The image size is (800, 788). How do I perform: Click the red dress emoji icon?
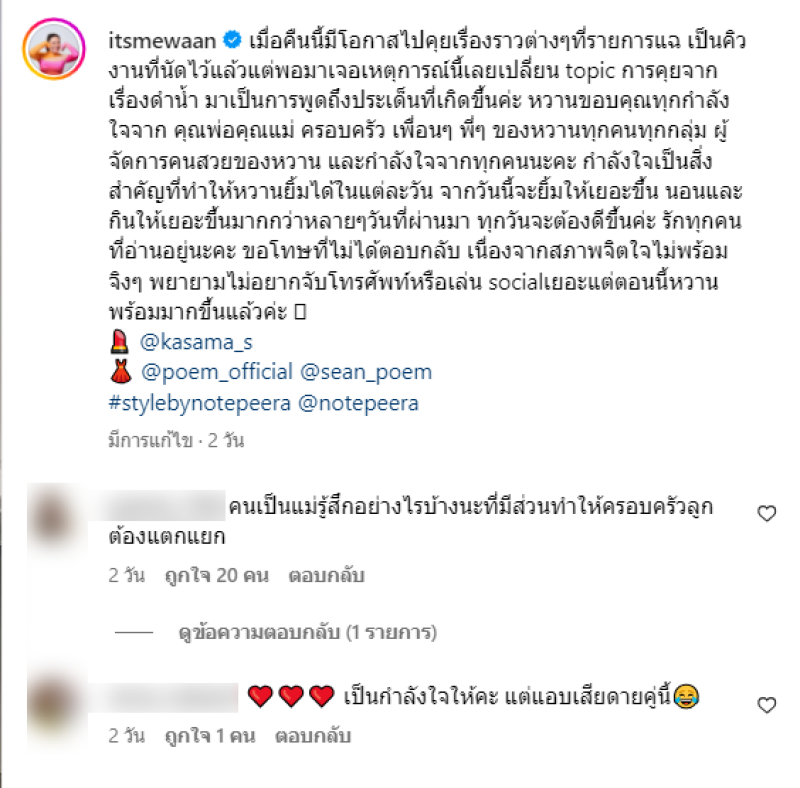click(121, 372)
